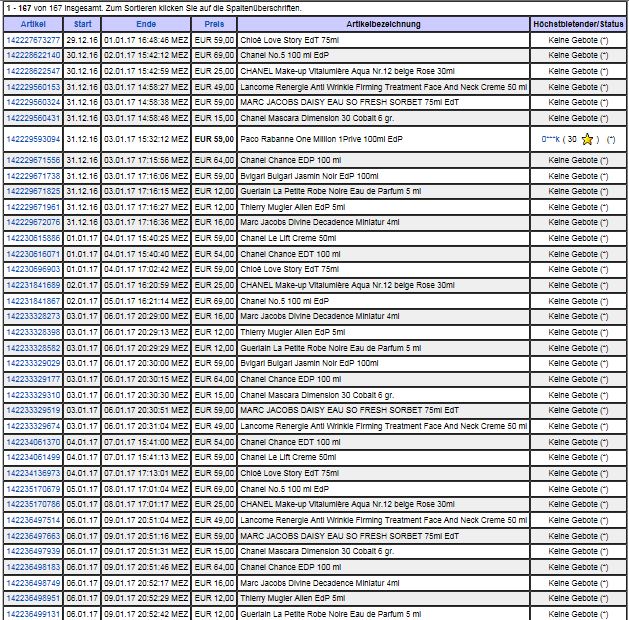629x620 pixels.
Task: Open article number 142229560153
Action: click(x=33, y=87)
